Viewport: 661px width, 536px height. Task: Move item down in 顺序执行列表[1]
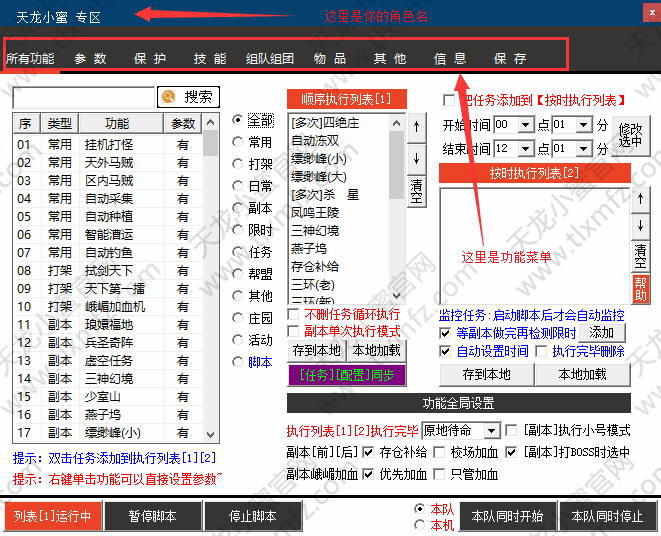tap(416, 158)
